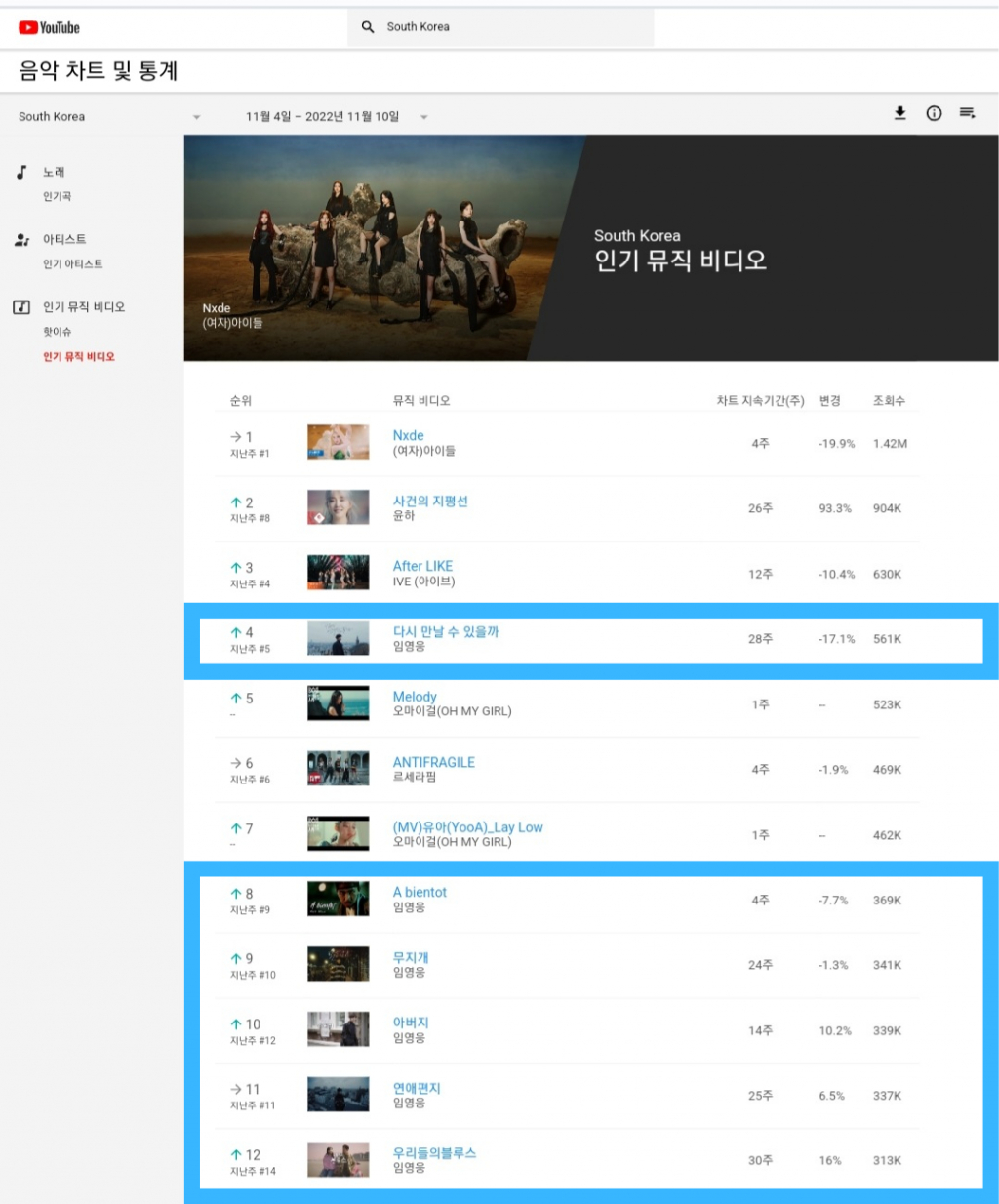Image resolution: width=999 pixels, height=1204 pixels.
Task: Download the chart data
Action: coord(899,113)
